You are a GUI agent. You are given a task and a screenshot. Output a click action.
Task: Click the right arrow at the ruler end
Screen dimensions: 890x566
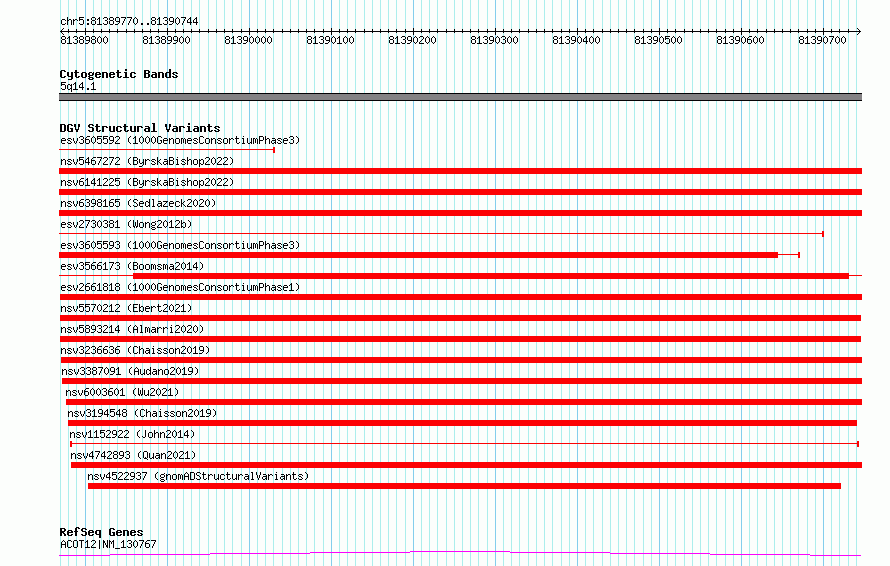tap(859, 31)
